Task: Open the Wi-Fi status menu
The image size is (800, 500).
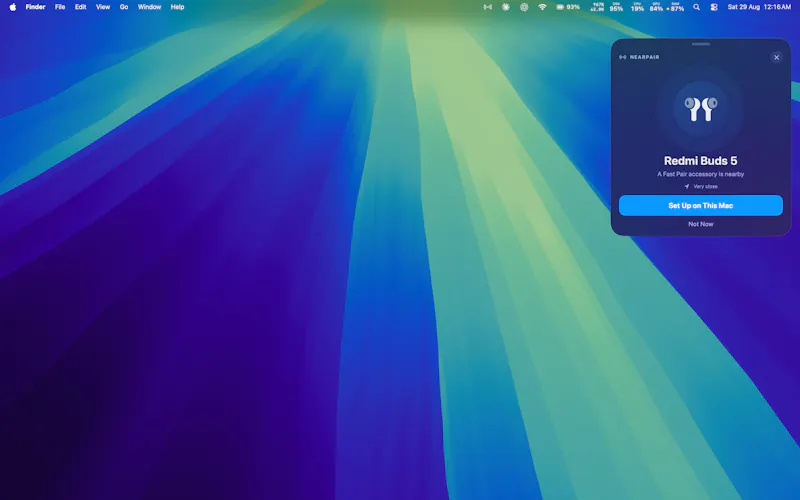Action: pyautogui.click(x=542, y=7)
